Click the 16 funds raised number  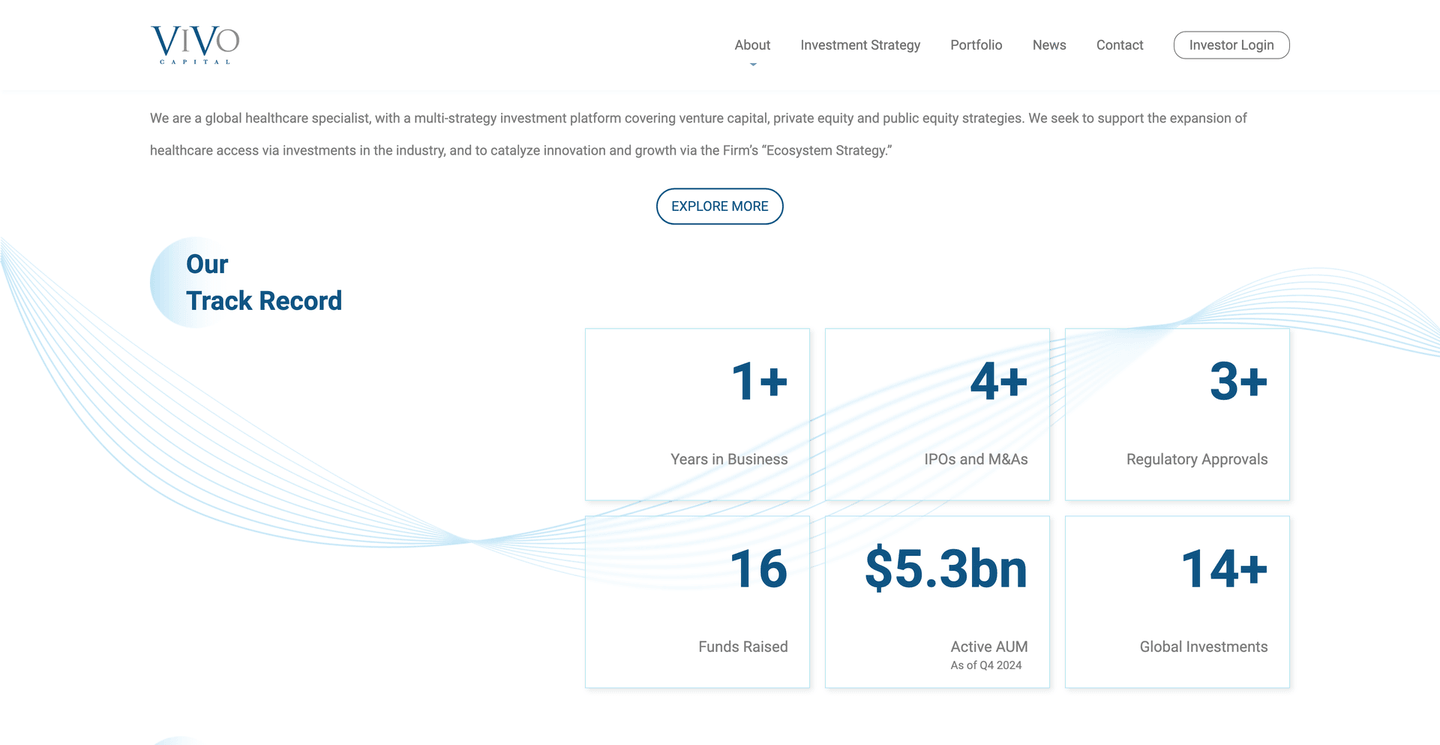tap(758, 569)
